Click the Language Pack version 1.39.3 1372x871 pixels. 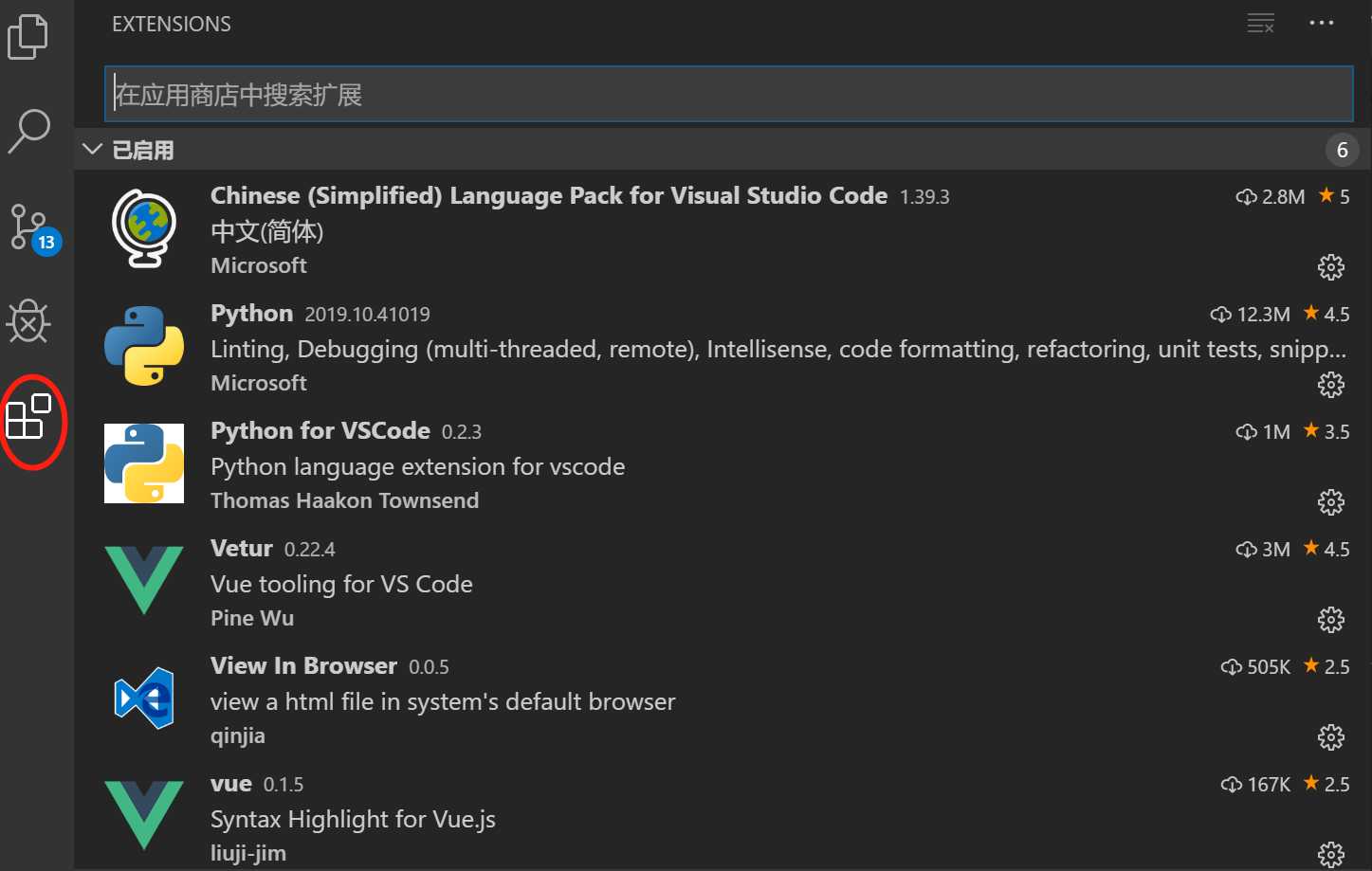(924, 197)
